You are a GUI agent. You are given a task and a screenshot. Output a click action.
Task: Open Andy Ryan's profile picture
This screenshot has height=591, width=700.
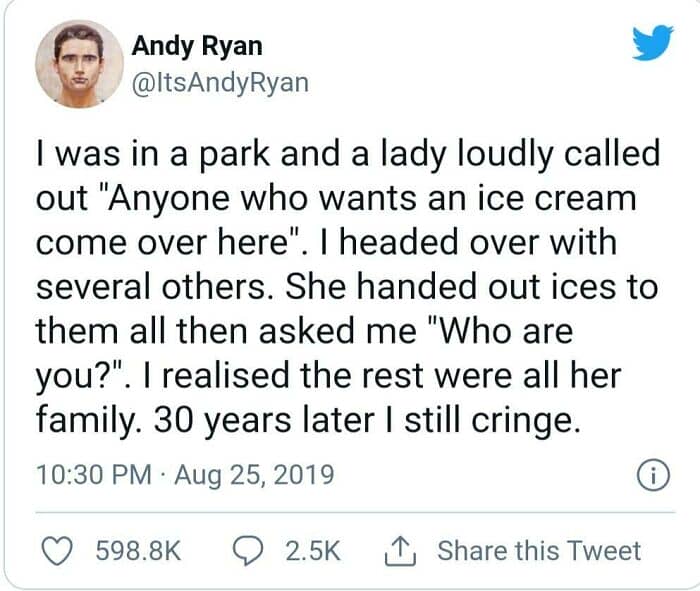coord(78,66)
